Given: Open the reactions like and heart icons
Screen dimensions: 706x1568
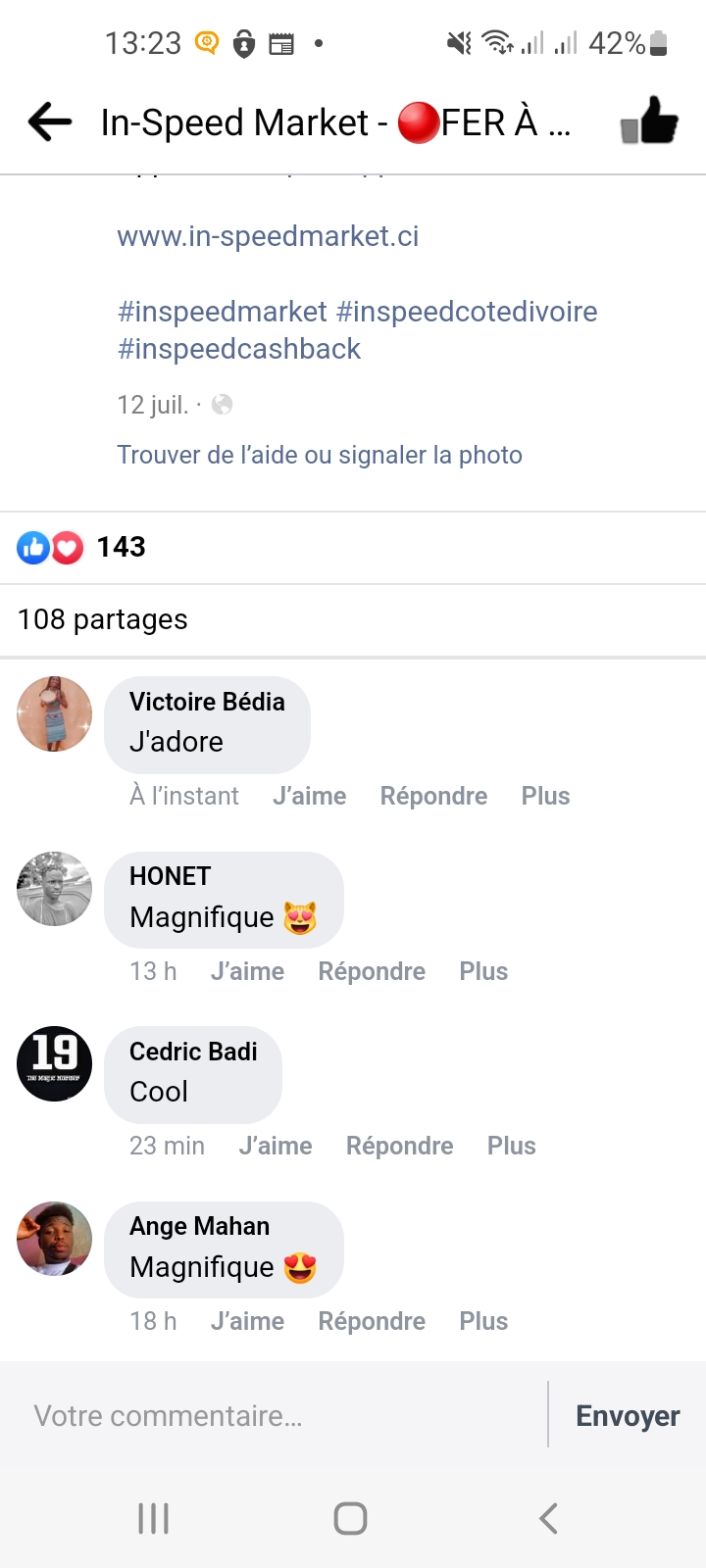Looking at the screenshot, I should coord(50,548).
